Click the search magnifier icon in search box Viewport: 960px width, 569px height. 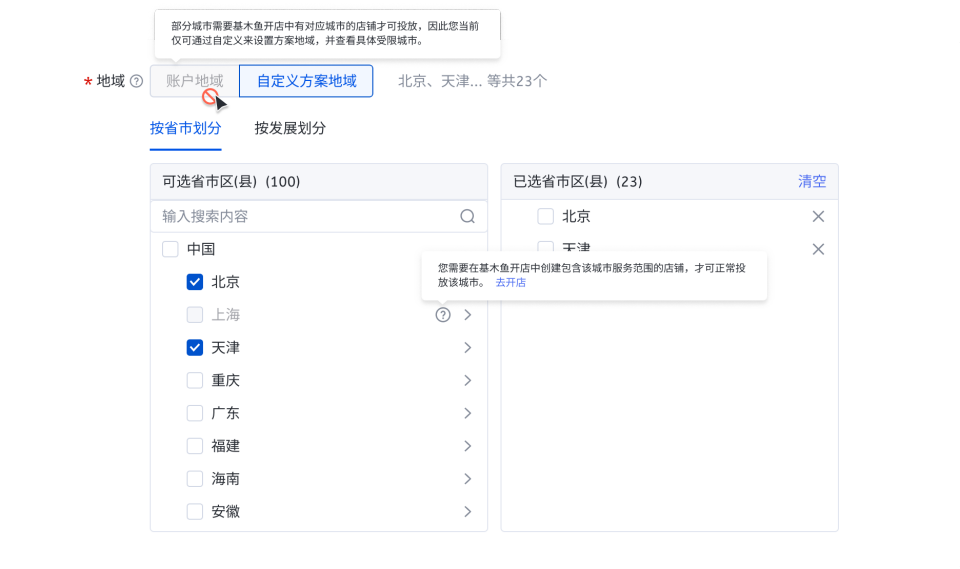click(x=467, y=216)
